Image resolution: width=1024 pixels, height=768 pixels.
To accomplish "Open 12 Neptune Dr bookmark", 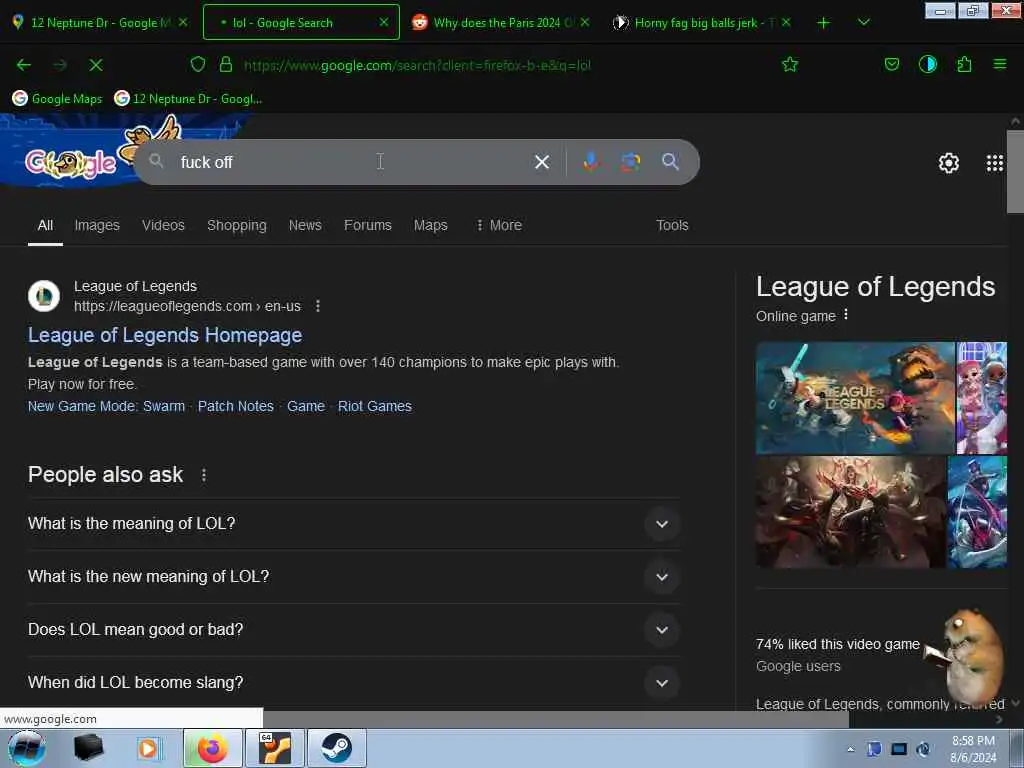I will [x=188, y=99].
